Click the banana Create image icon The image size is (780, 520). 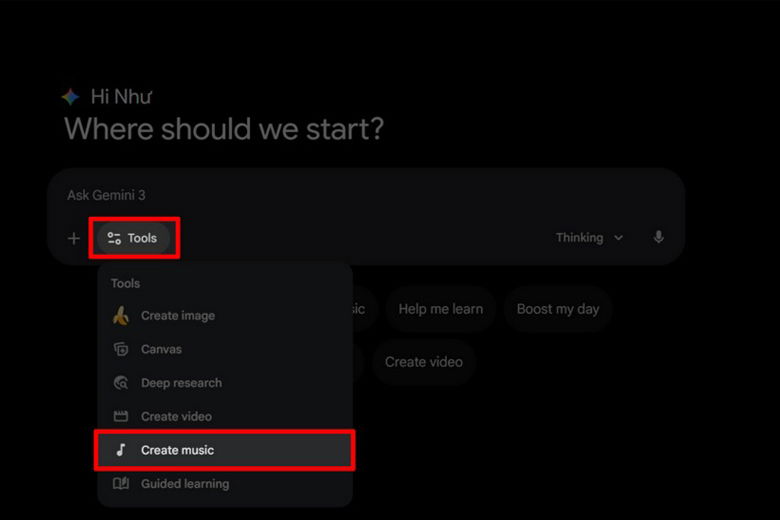point(121,316)
